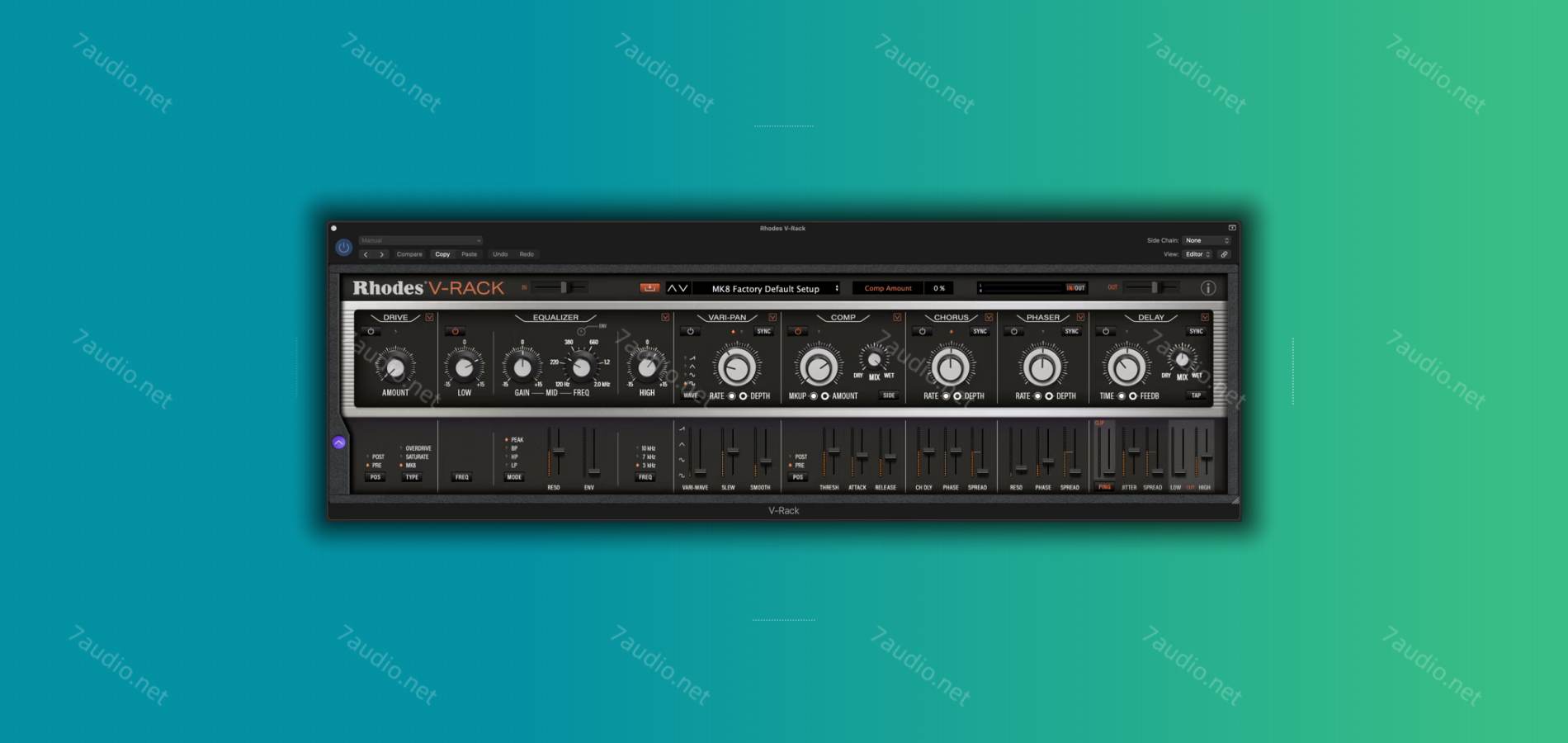Click the PING button in Delay
The width and height of the screenshot is (1568, 743).
point(1104,487)
